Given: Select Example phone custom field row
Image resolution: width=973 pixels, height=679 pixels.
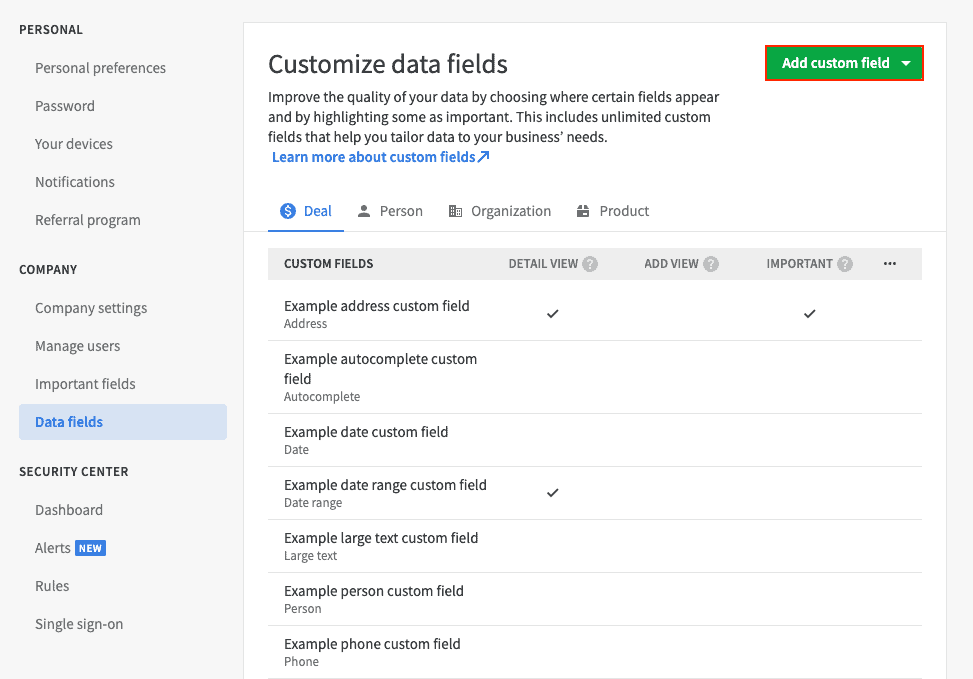Looking at the screenshot, I should click(x=594, y=652).
